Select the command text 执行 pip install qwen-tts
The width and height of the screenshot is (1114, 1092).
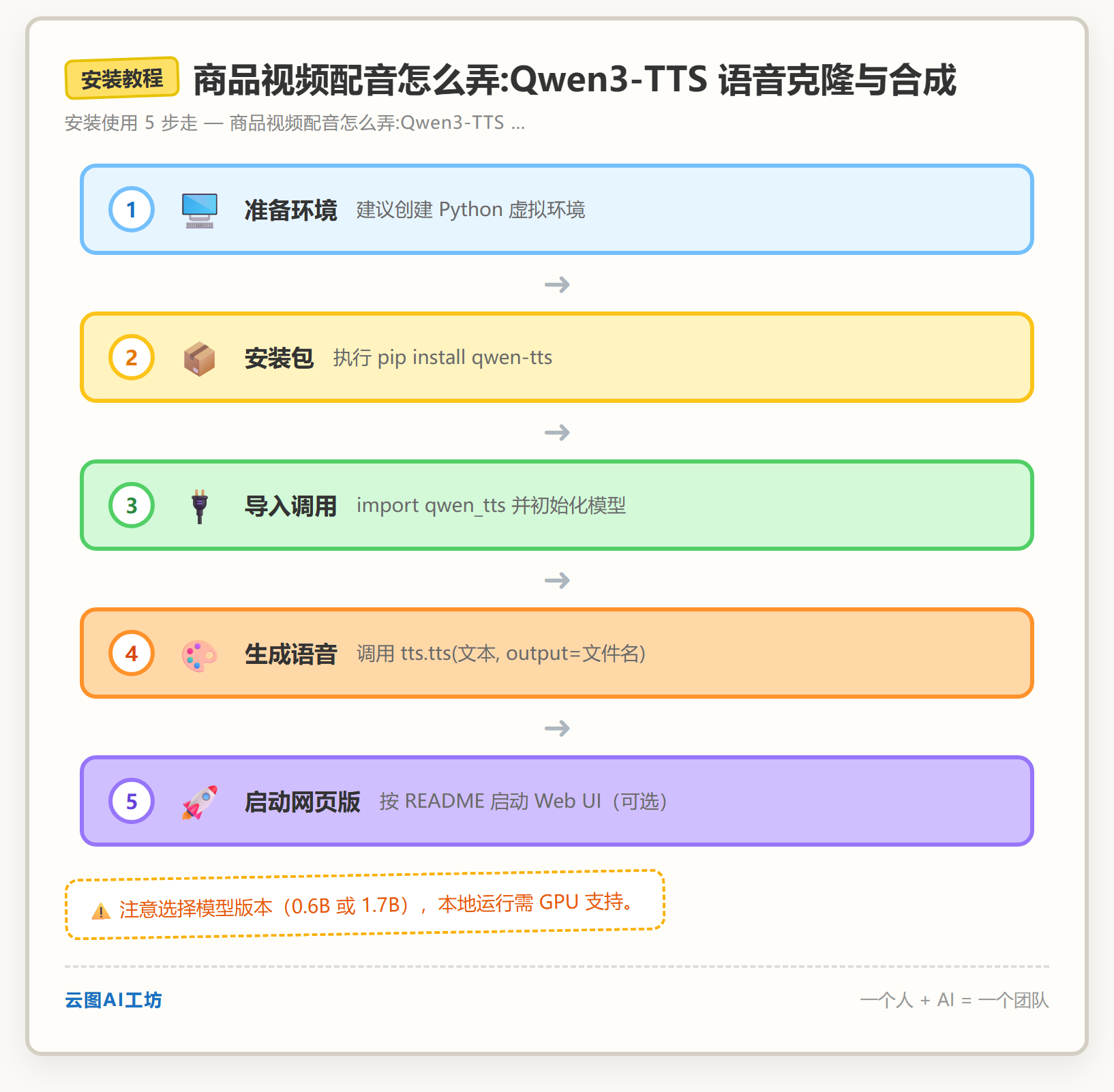442,358
